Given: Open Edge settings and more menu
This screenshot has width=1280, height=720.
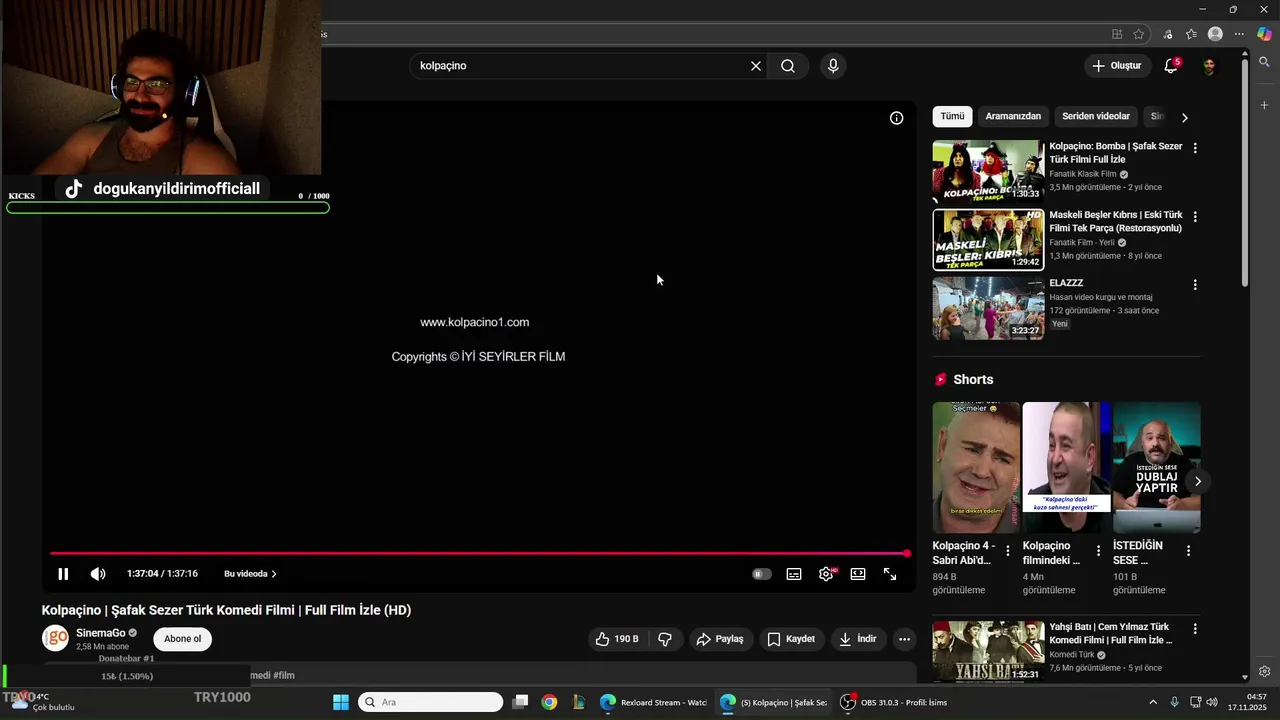Looking at the screenshot, I should click(1239, 34).
